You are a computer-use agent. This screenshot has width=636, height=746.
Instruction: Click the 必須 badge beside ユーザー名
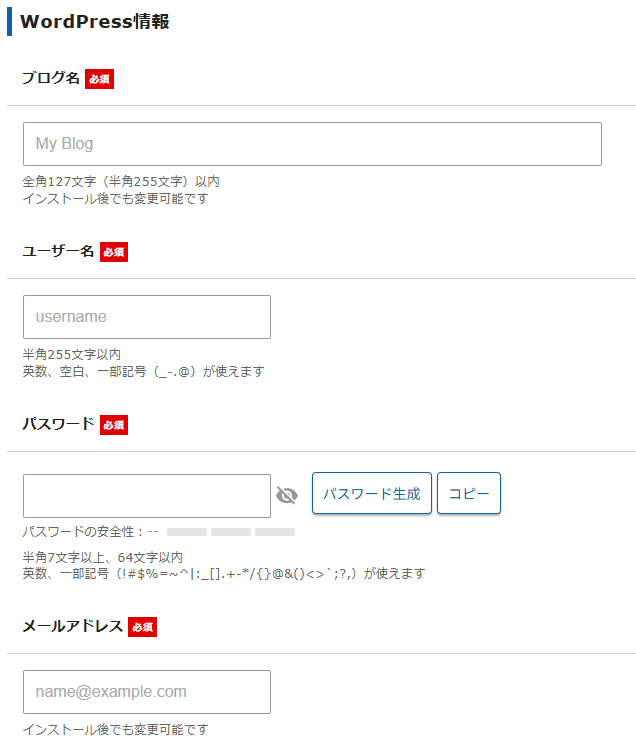(x=113, y=252)
